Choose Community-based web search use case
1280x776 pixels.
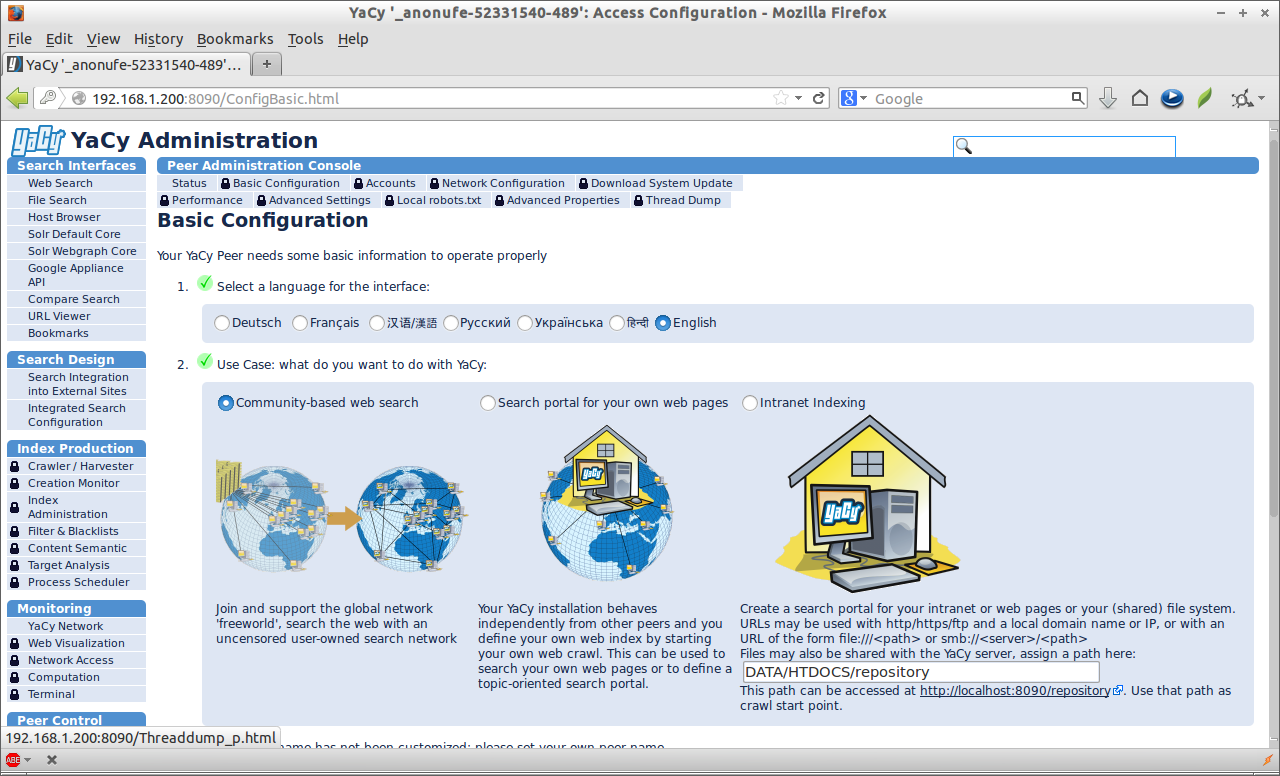pyautogui.click(x=226, y=403)
